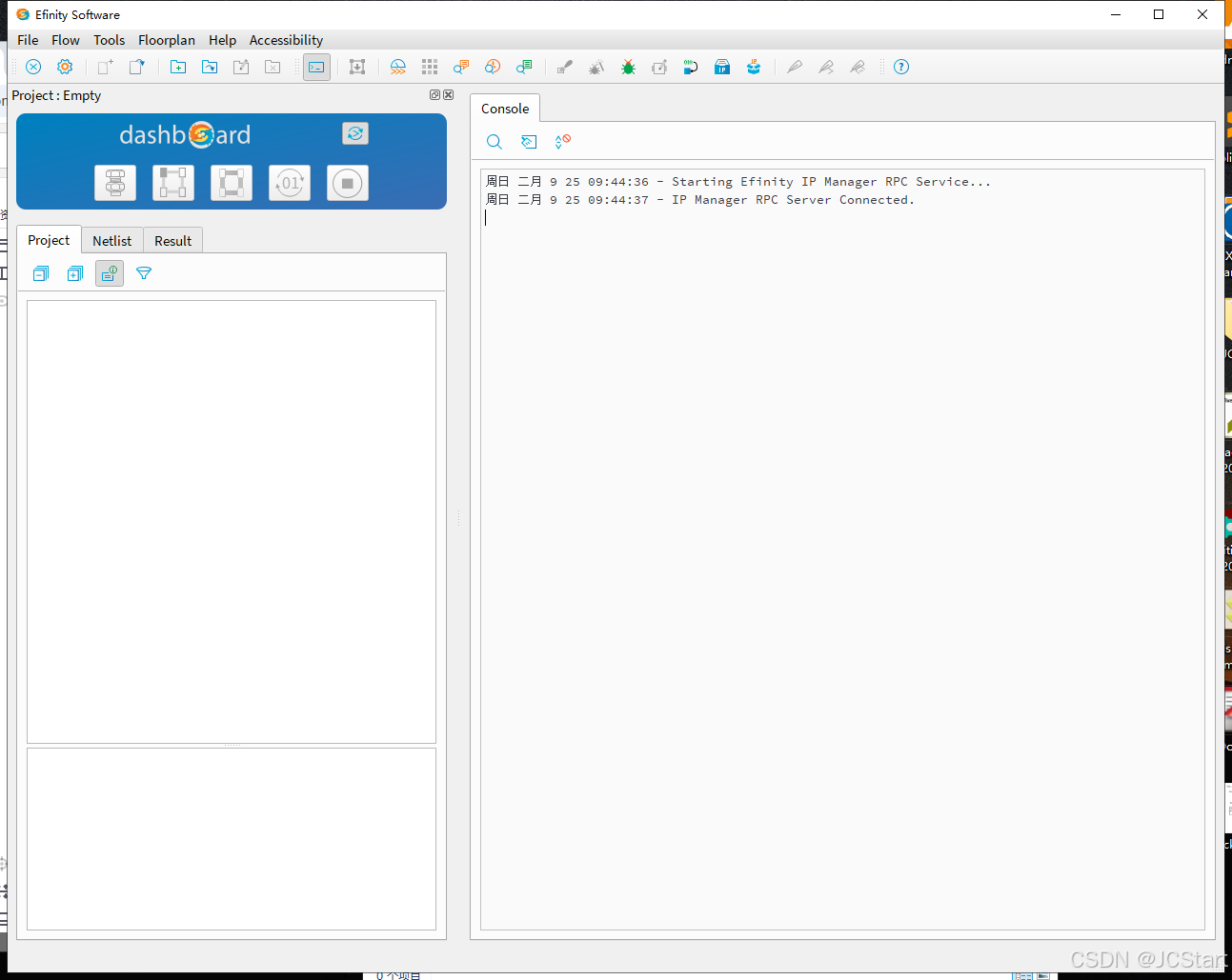
Task: Open the Flow menu
Action: (66, 40)
